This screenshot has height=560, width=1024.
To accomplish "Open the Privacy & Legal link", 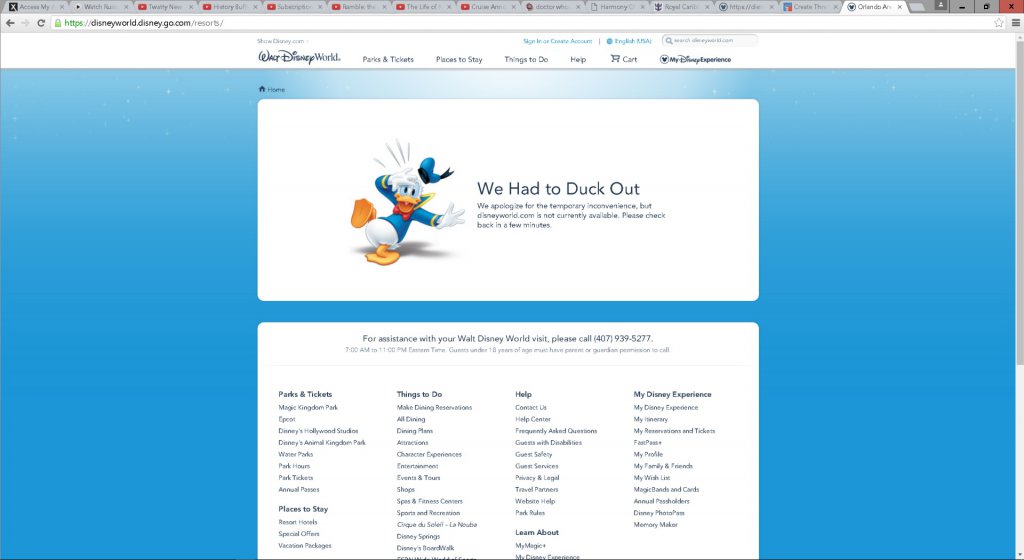I will click(x=537, y=478).
